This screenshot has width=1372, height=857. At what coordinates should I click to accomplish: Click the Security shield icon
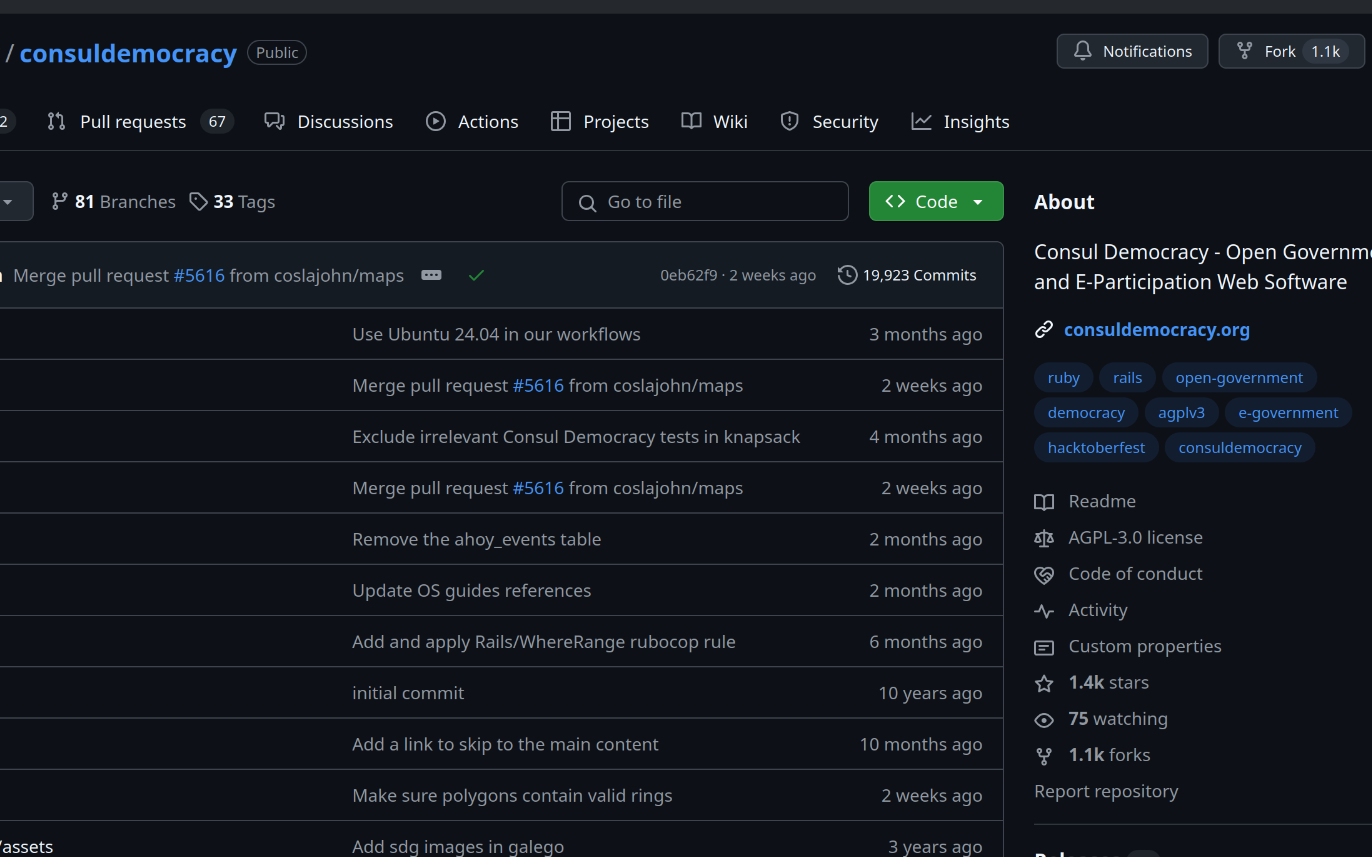coord(790,121)
